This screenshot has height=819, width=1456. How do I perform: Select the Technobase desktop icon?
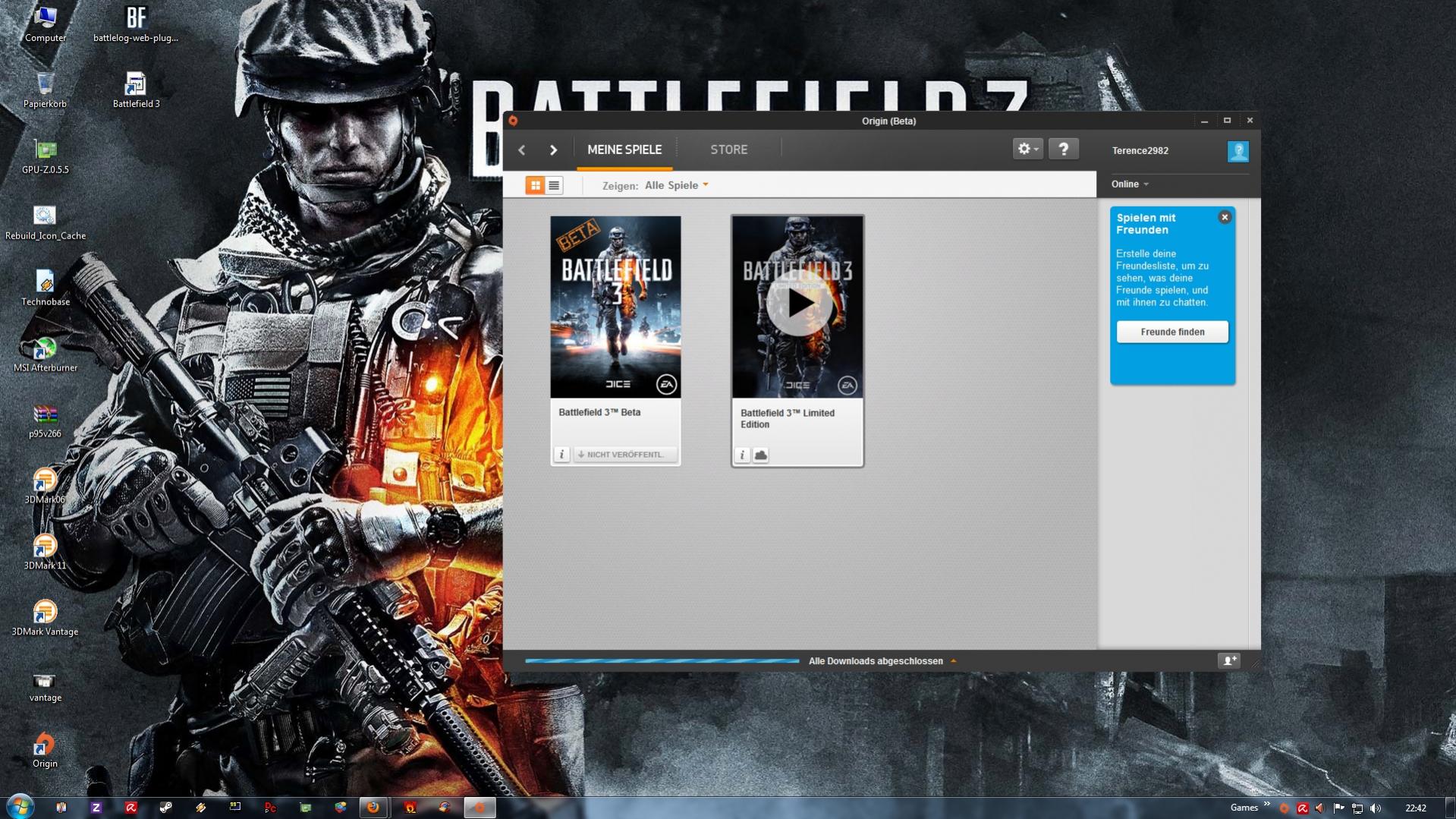click(46, 288)
